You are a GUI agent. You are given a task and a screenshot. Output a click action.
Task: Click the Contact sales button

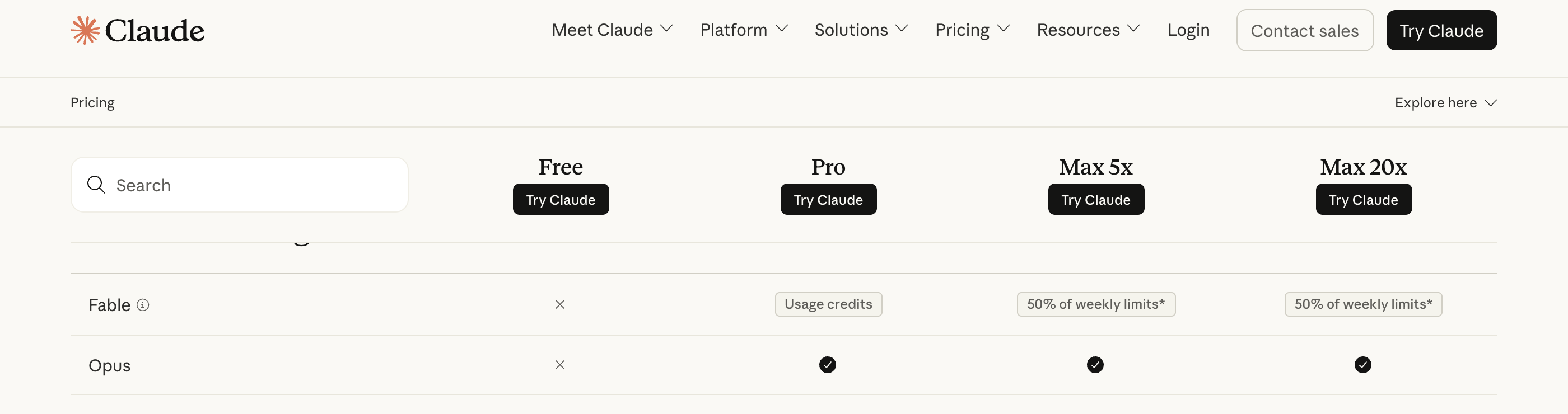[1304, 30]
